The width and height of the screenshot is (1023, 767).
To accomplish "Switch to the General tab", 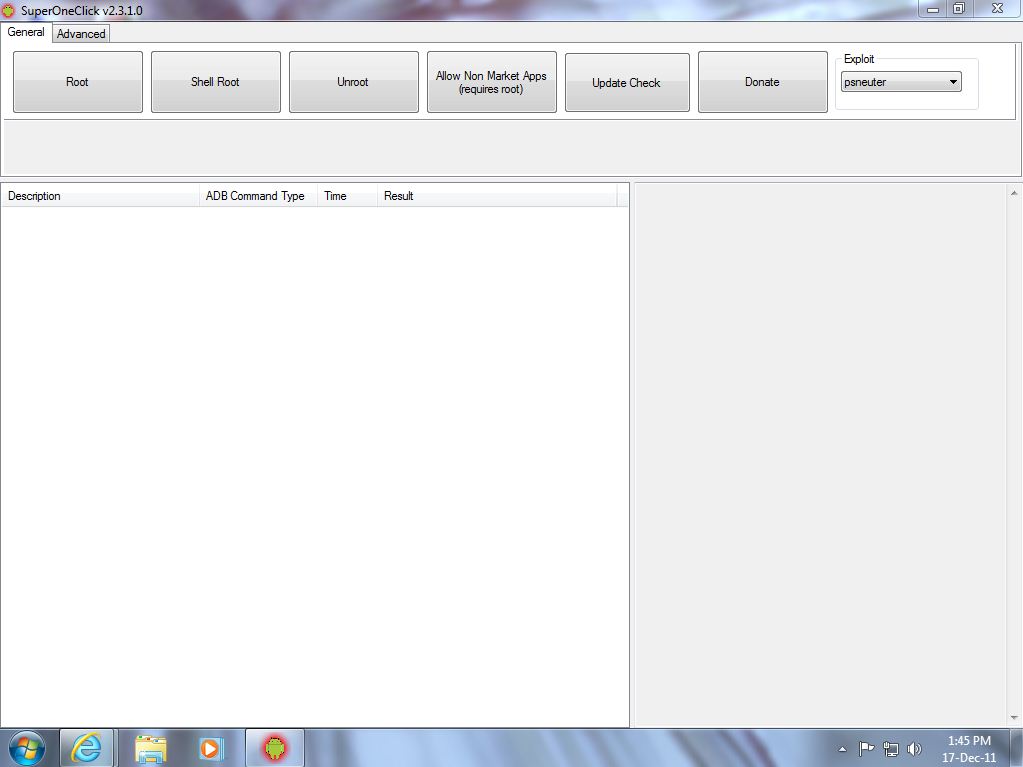I will (26, 32).
